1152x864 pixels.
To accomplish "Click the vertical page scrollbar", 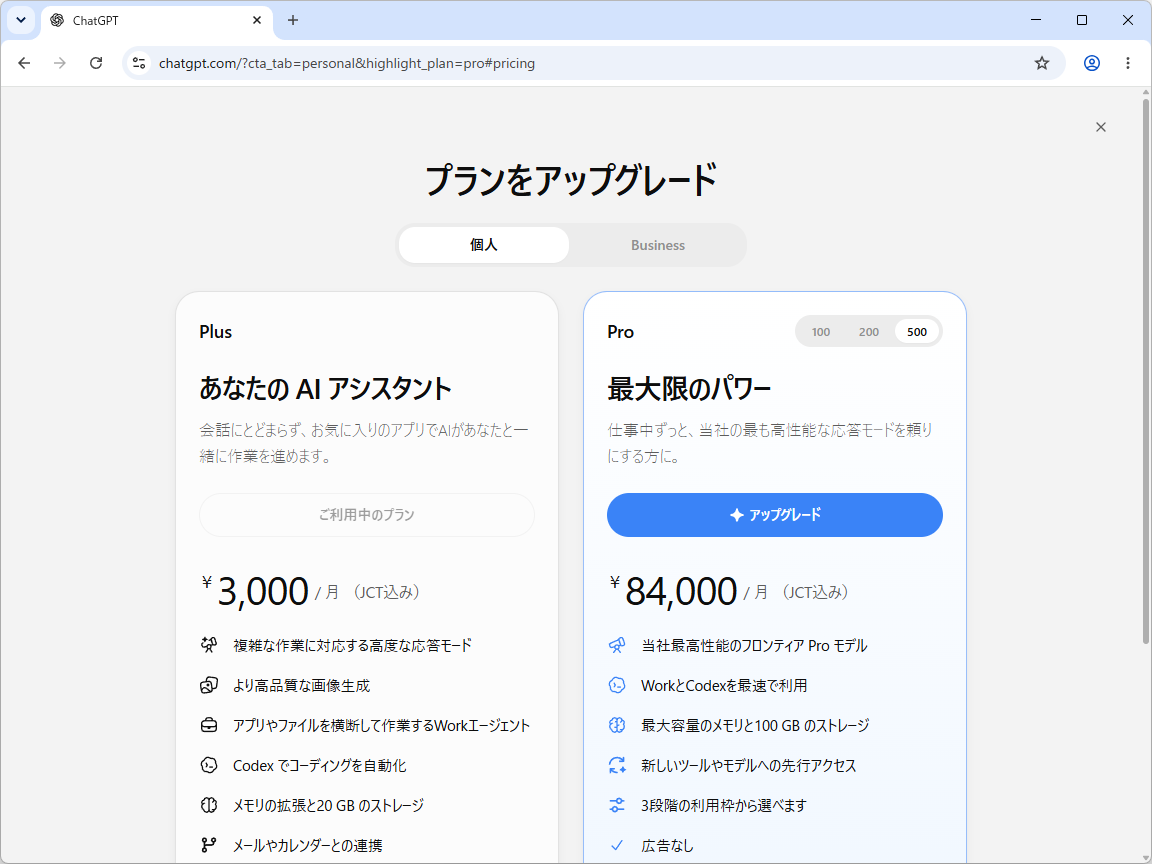I will tap(1145, 370).
